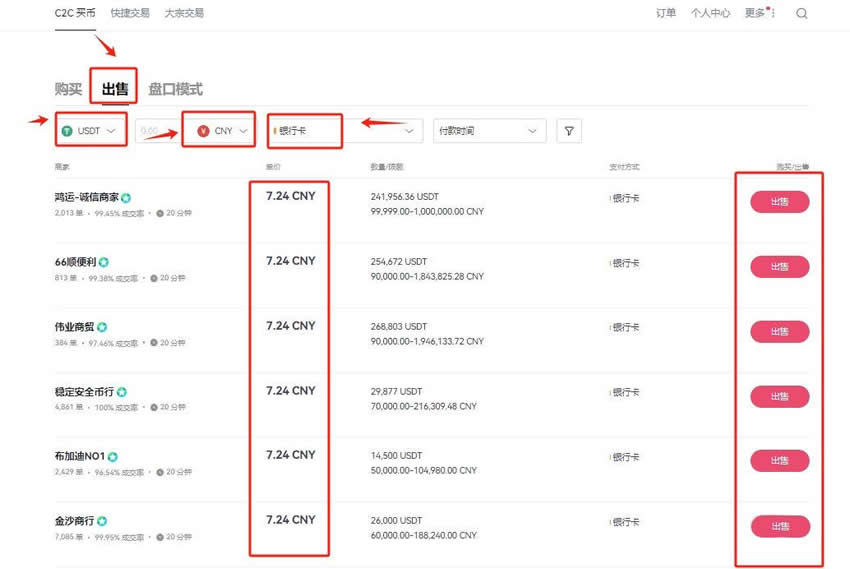The height and width of the screenshot is (569, 850).
Task: Click 出售 button for 布加迪NO1
Action: pos(780,461)
